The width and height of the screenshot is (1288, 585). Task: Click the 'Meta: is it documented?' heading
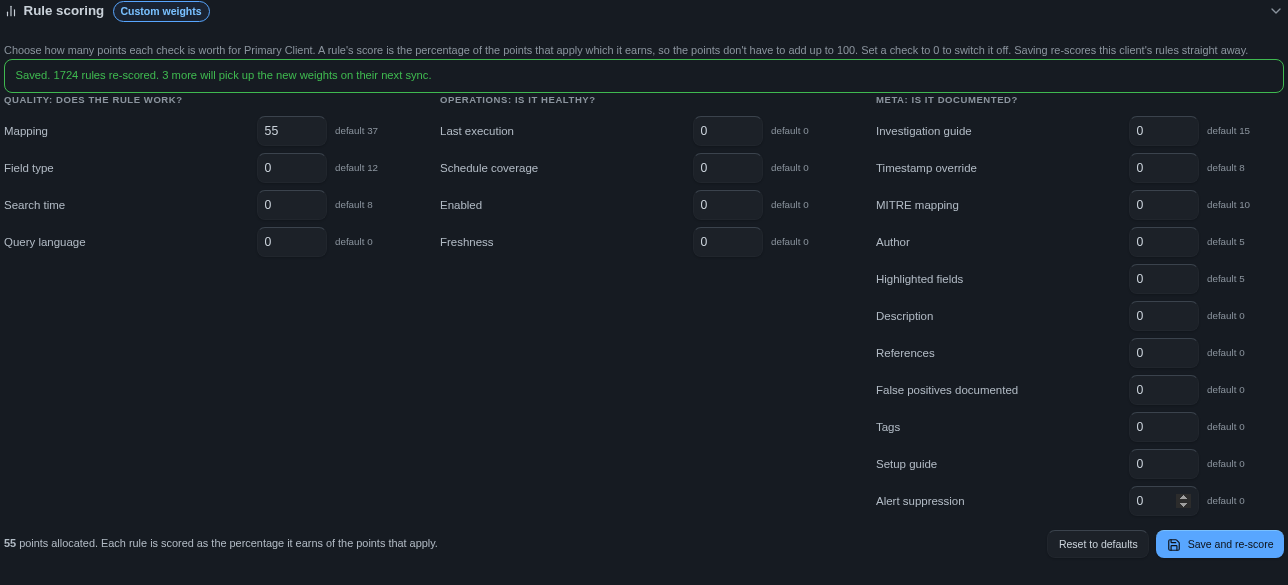pyautogui.click(x=947, y=100)
